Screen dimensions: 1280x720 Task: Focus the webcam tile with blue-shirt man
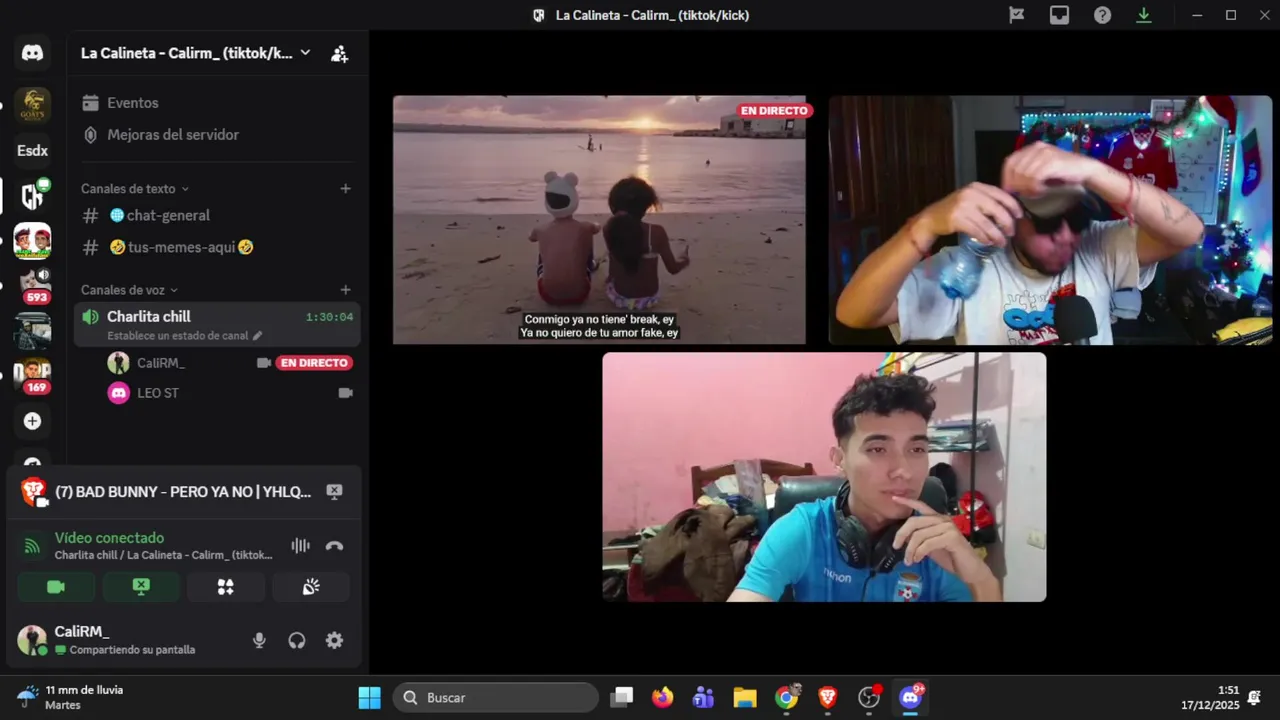[x=824, y=477]
